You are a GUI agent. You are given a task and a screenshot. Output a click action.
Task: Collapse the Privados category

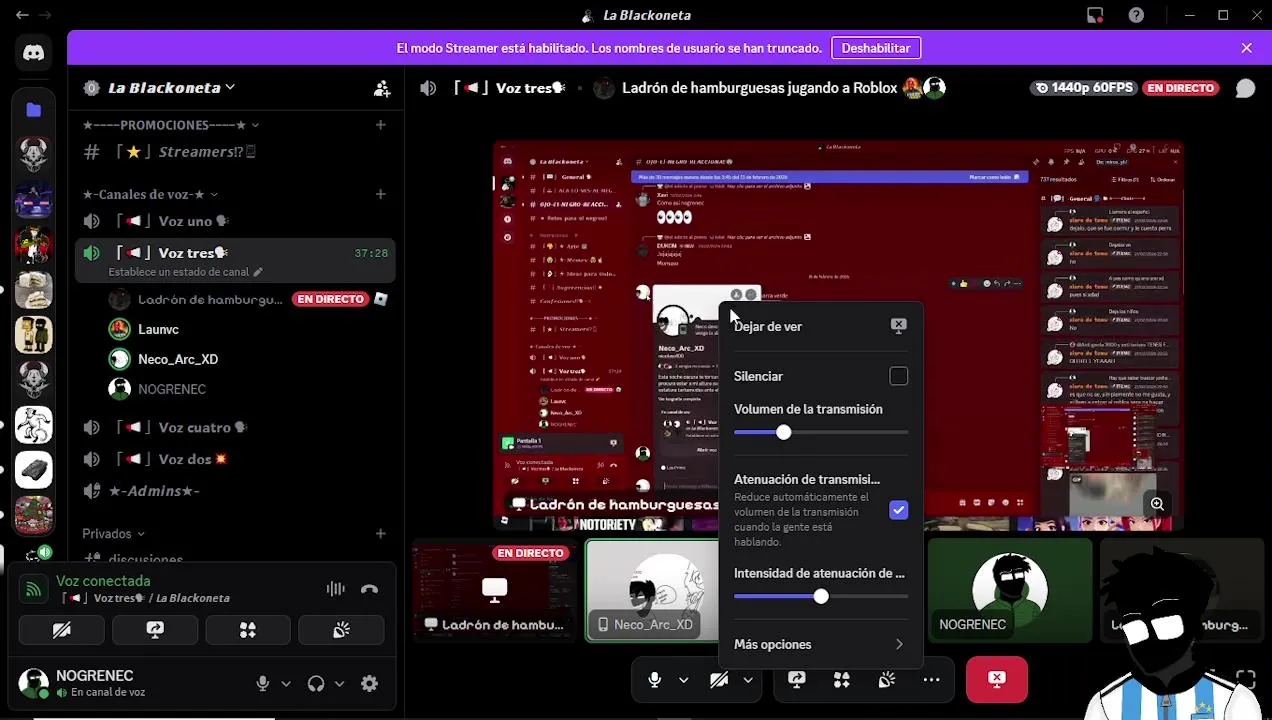coord(113,533)
